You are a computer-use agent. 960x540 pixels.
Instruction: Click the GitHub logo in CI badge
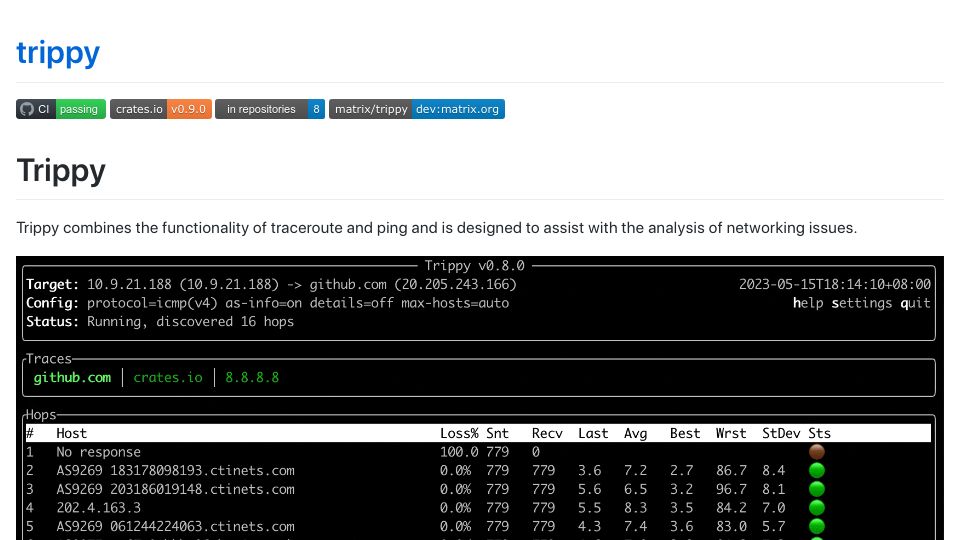click(x=27, y=109)
